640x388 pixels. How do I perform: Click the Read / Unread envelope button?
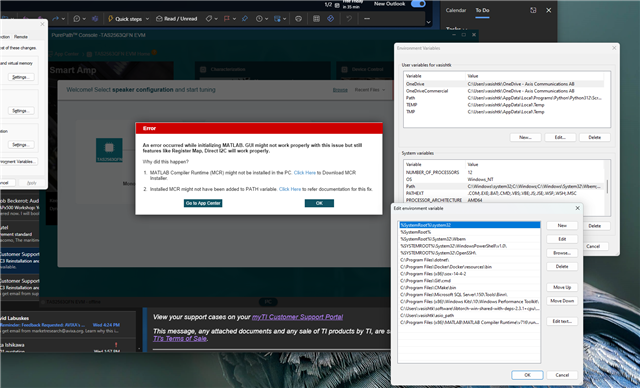[176, 19]
